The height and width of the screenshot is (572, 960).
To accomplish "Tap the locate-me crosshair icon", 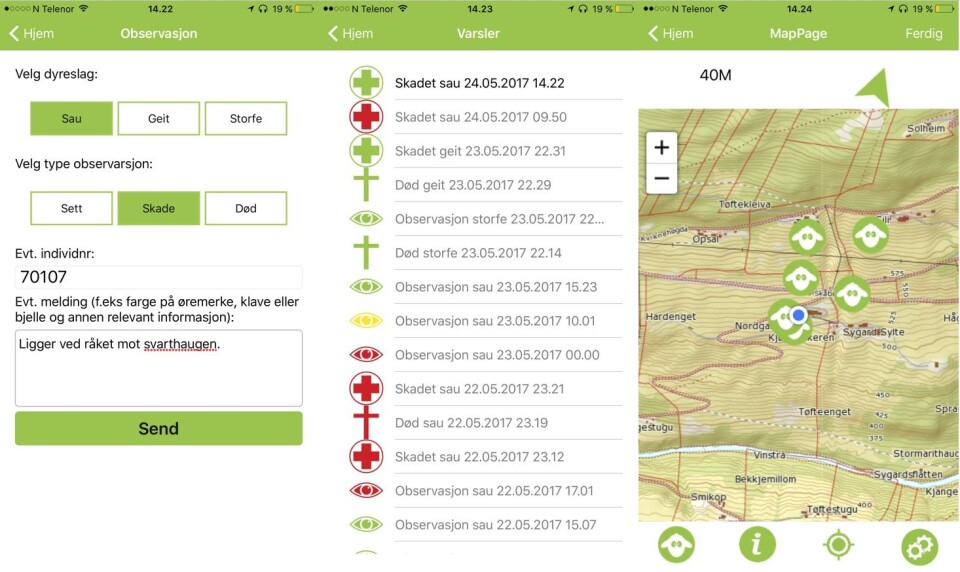I will click(838, 545).
